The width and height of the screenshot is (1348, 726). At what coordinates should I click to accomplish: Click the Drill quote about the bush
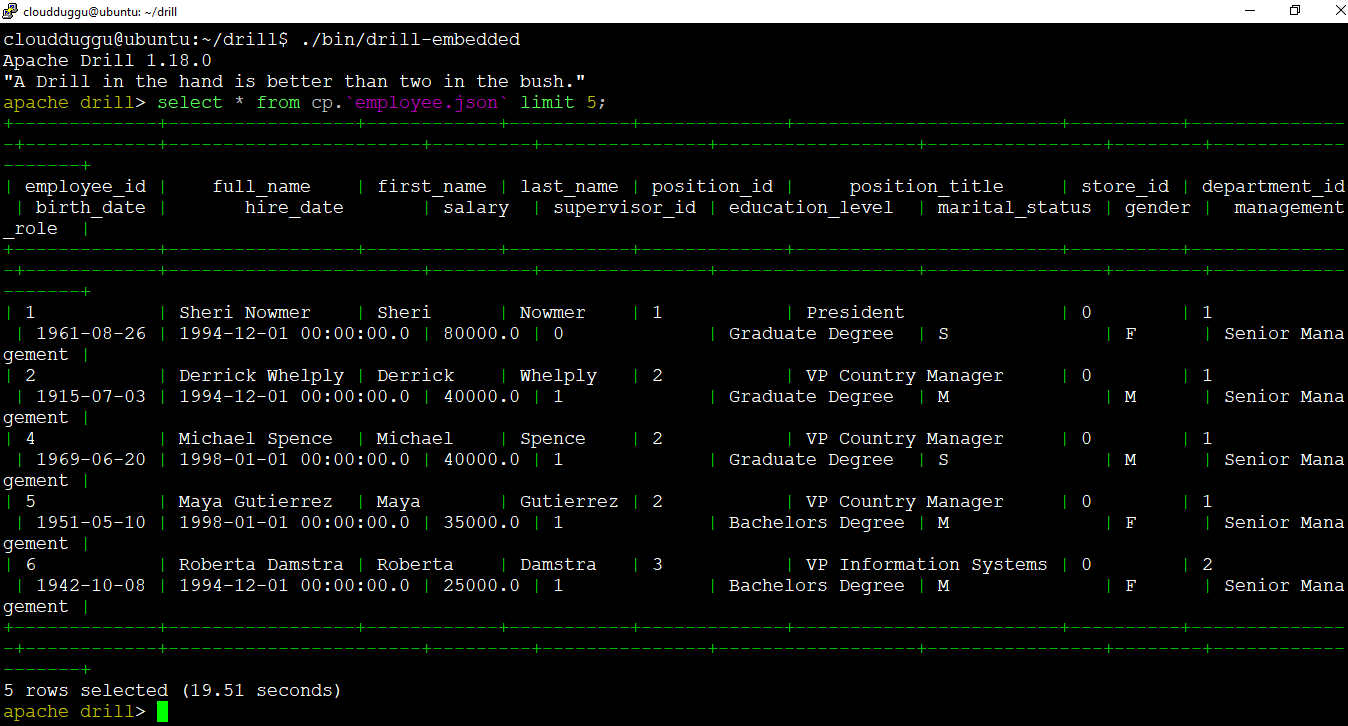coord(294,82)
